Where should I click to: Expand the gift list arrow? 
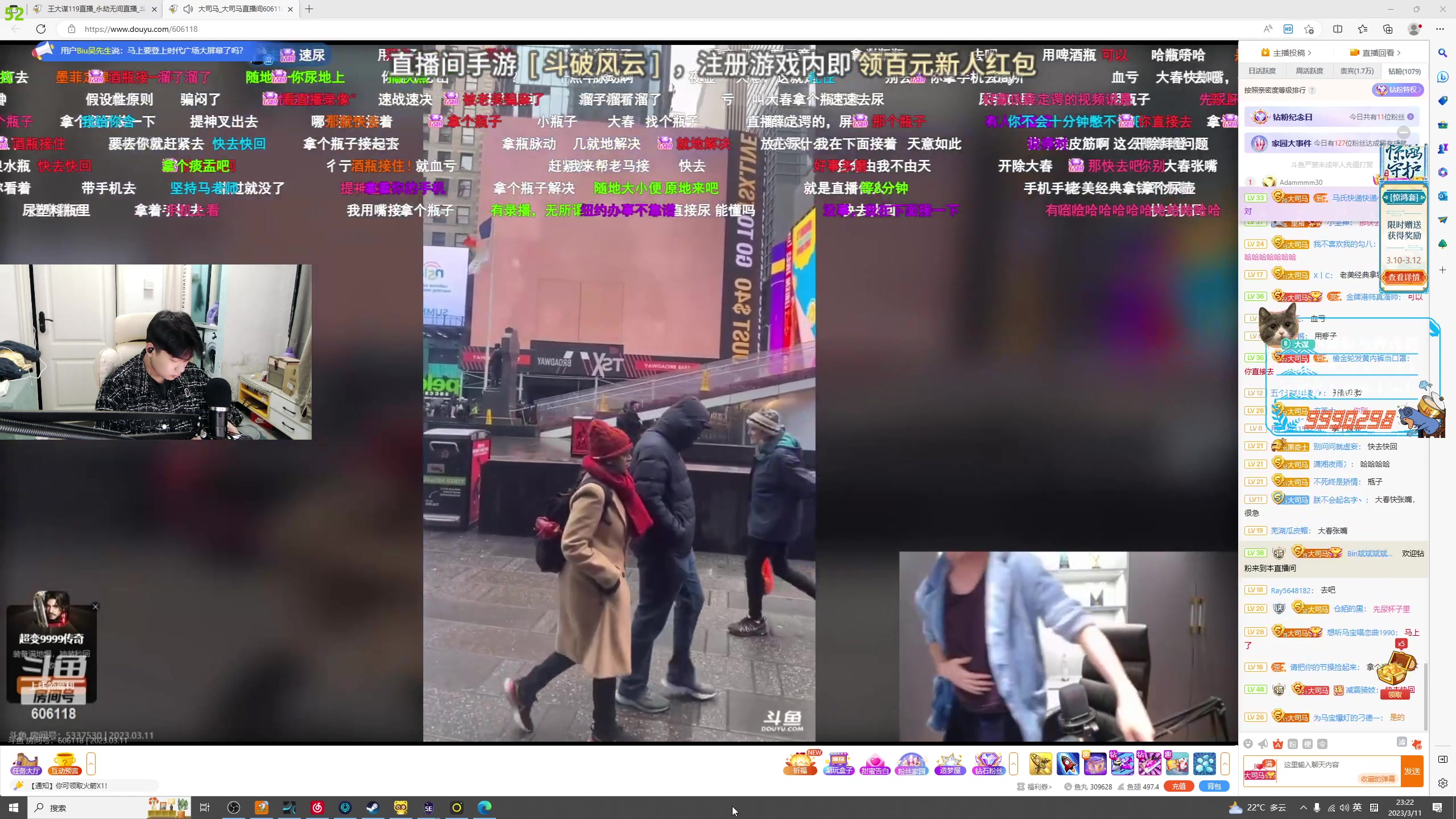coord(1225,763)
